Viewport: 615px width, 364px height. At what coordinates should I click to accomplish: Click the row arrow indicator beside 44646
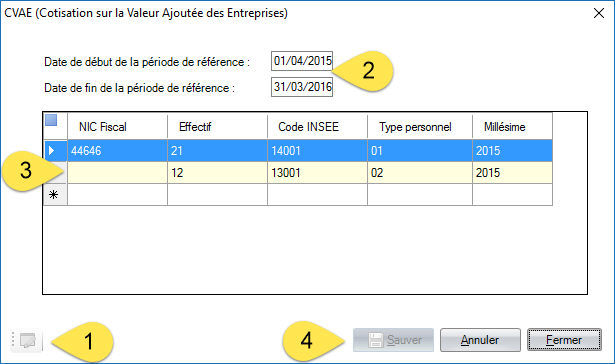(x=51, y=150)
